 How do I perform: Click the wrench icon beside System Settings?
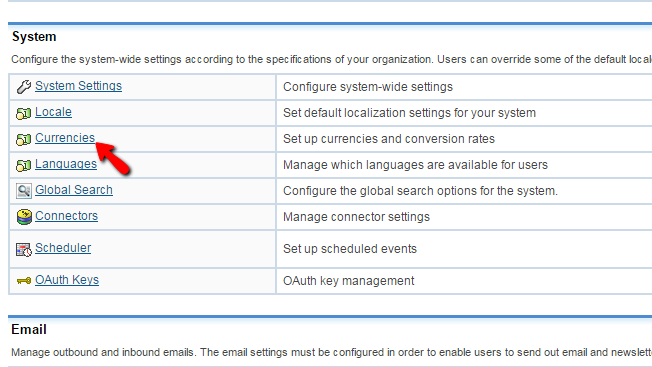[x=24, y=87]
